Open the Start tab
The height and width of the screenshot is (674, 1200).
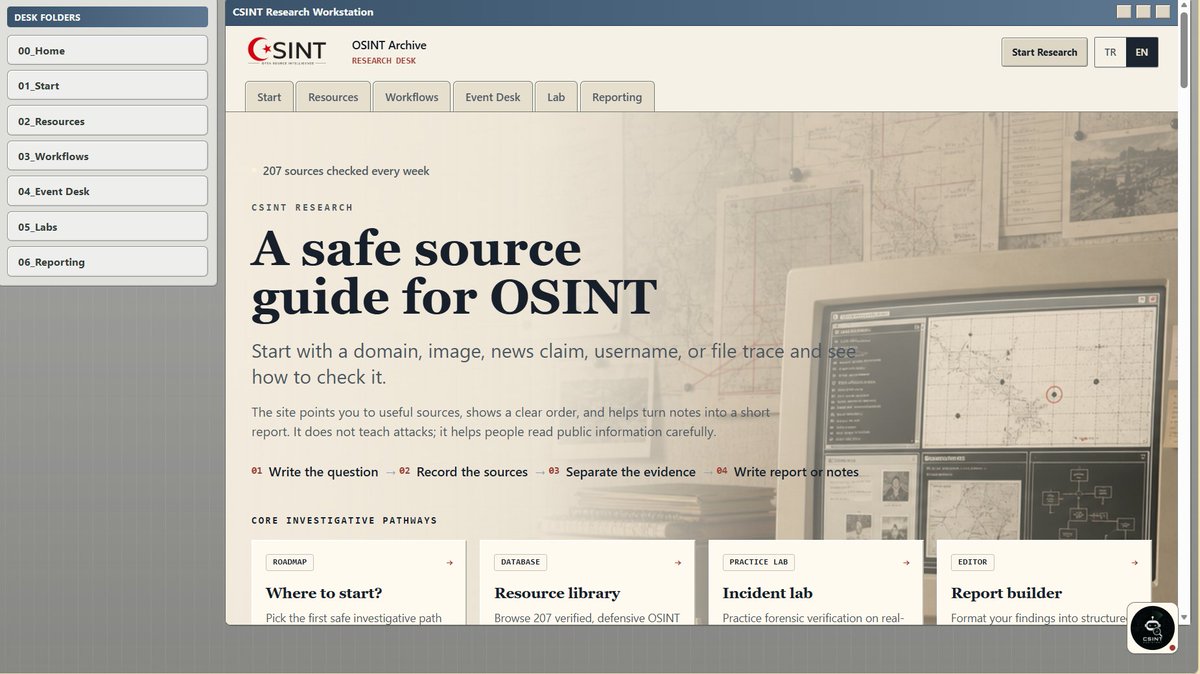[x=269, y=97]
